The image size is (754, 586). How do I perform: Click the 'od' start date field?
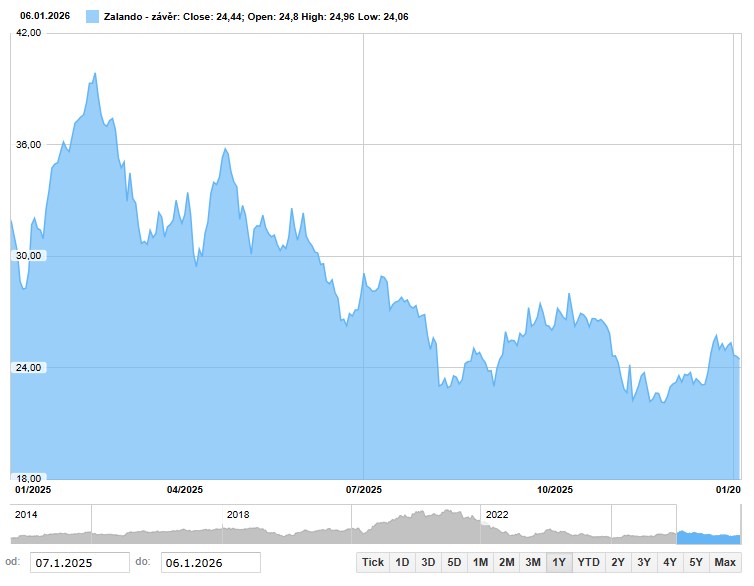point(80,562)
